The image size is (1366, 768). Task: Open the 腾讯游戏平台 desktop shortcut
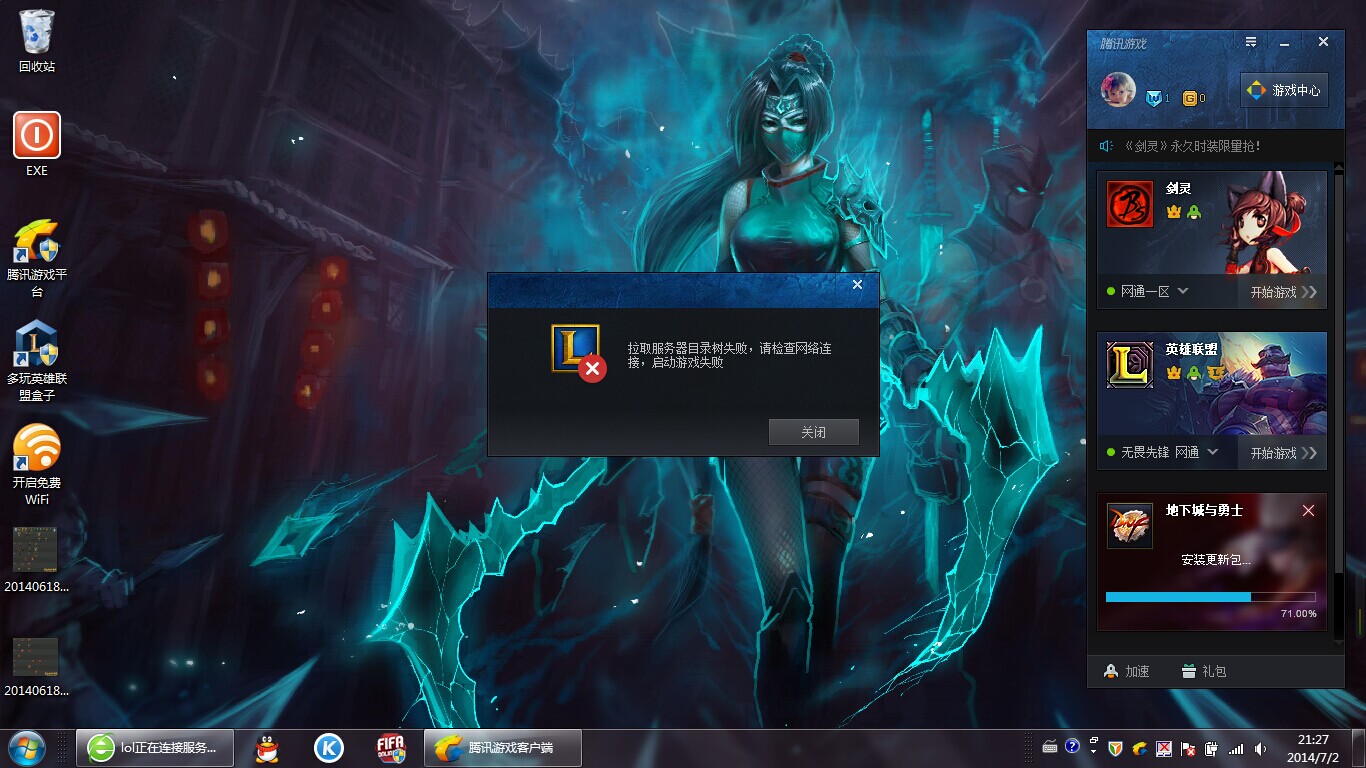(x=37, y=257)
